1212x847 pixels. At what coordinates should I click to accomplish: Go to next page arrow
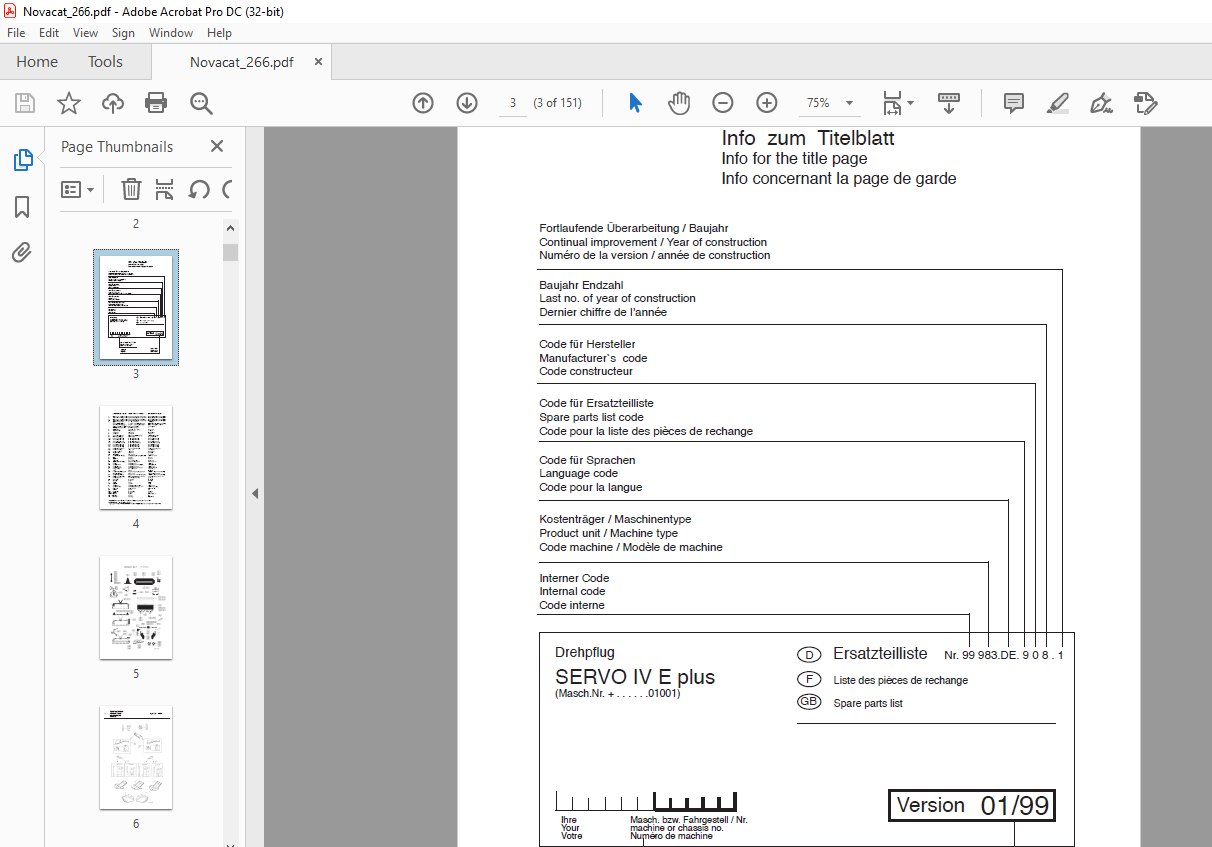click(x=467, y=103)
